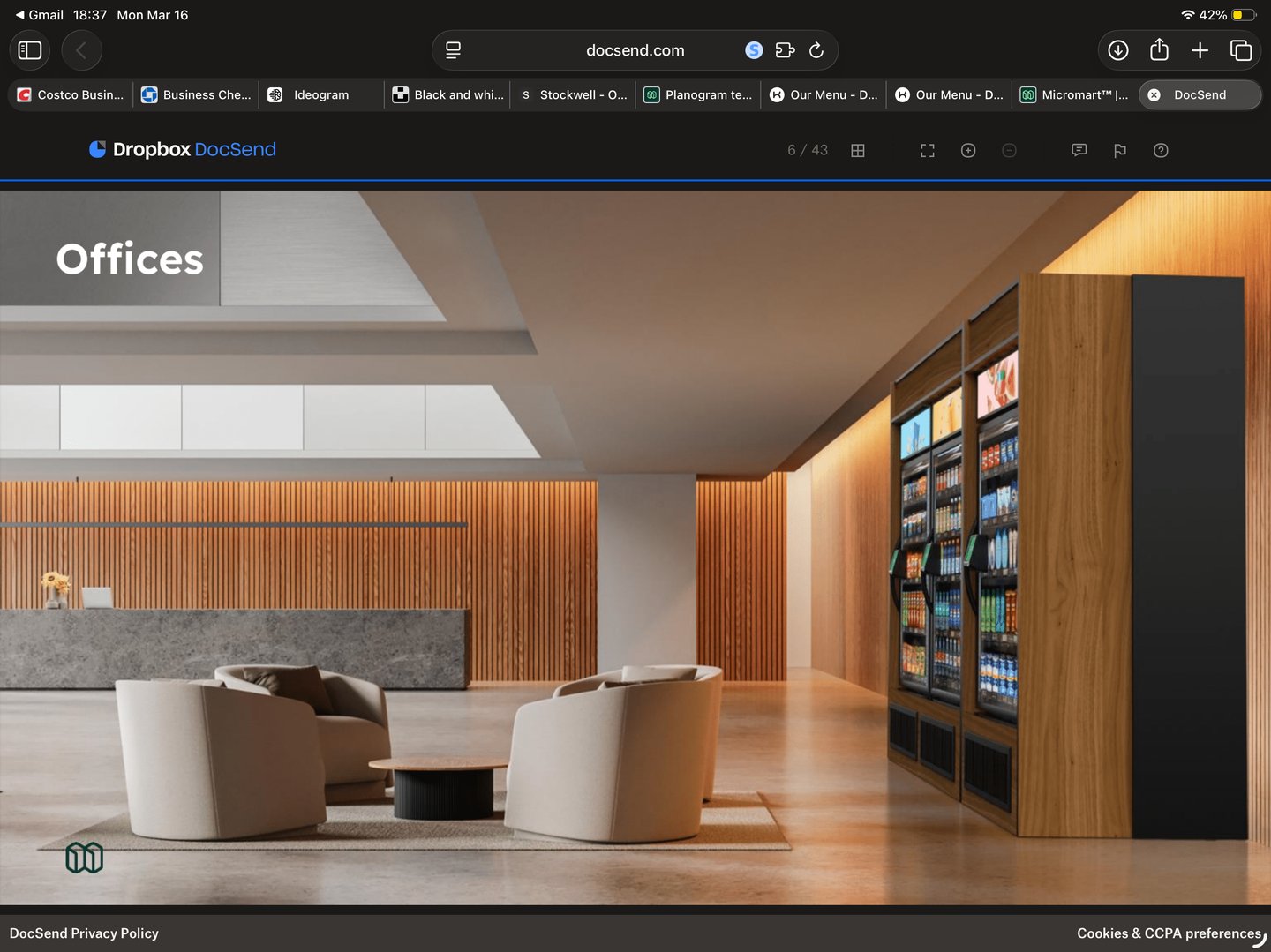The image size is (1271, 952).
Task: Open the comments icon in DocSend toolbar
Action: 1079,151
